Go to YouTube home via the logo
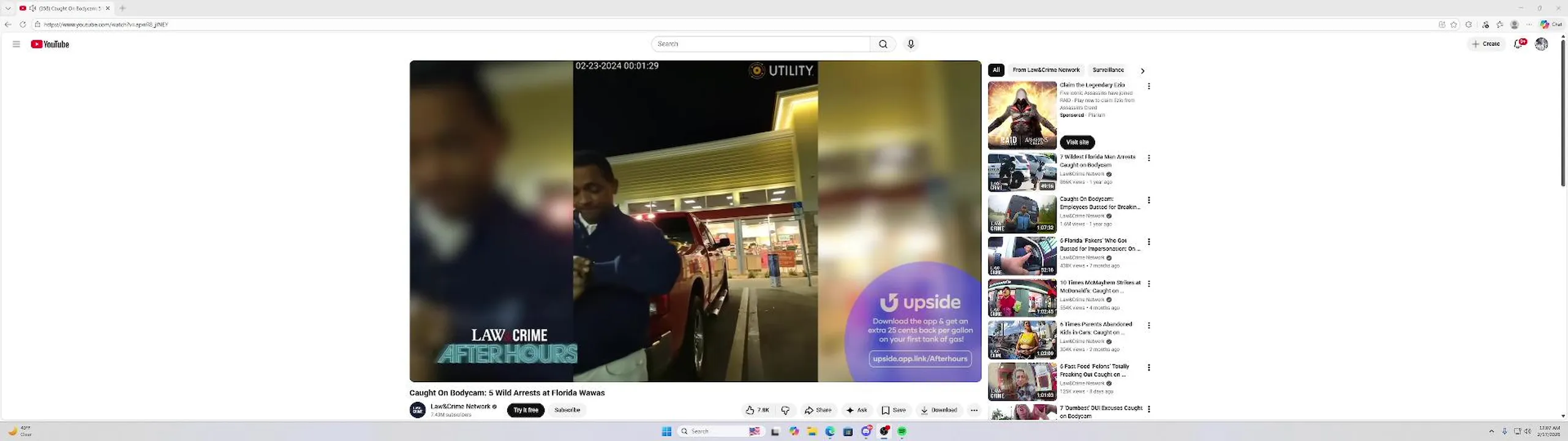 [50, 44]
